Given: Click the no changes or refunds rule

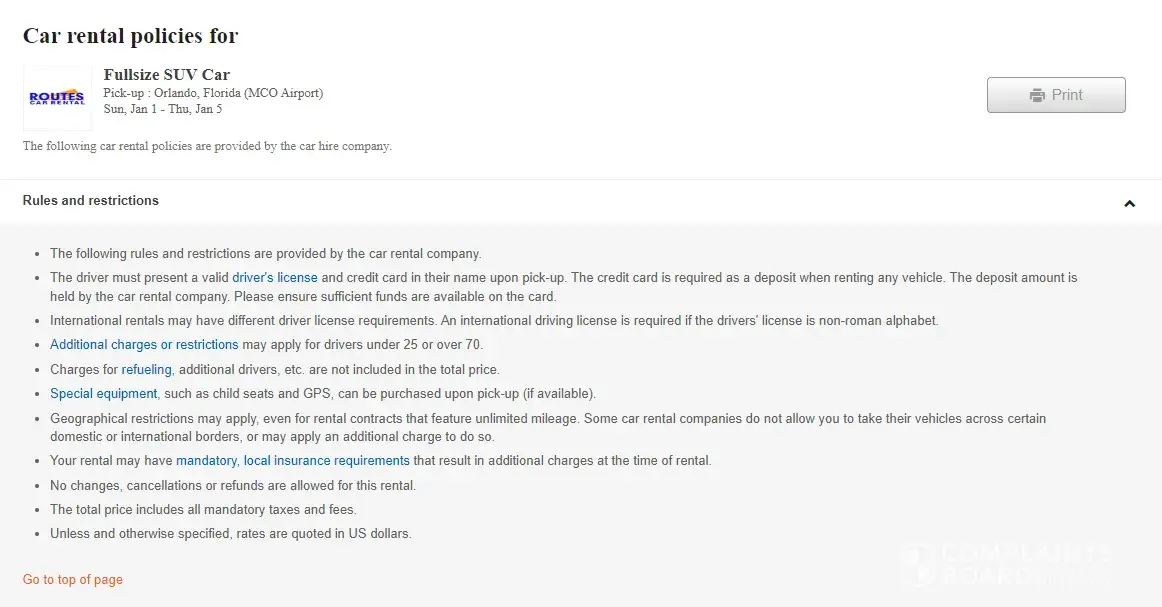Looking at the screenshot, I should 233,486.
